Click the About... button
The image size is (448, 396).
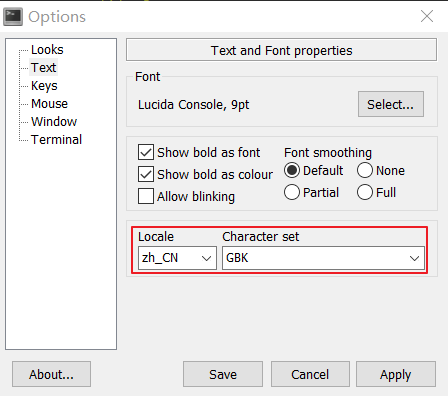(51, 374)
